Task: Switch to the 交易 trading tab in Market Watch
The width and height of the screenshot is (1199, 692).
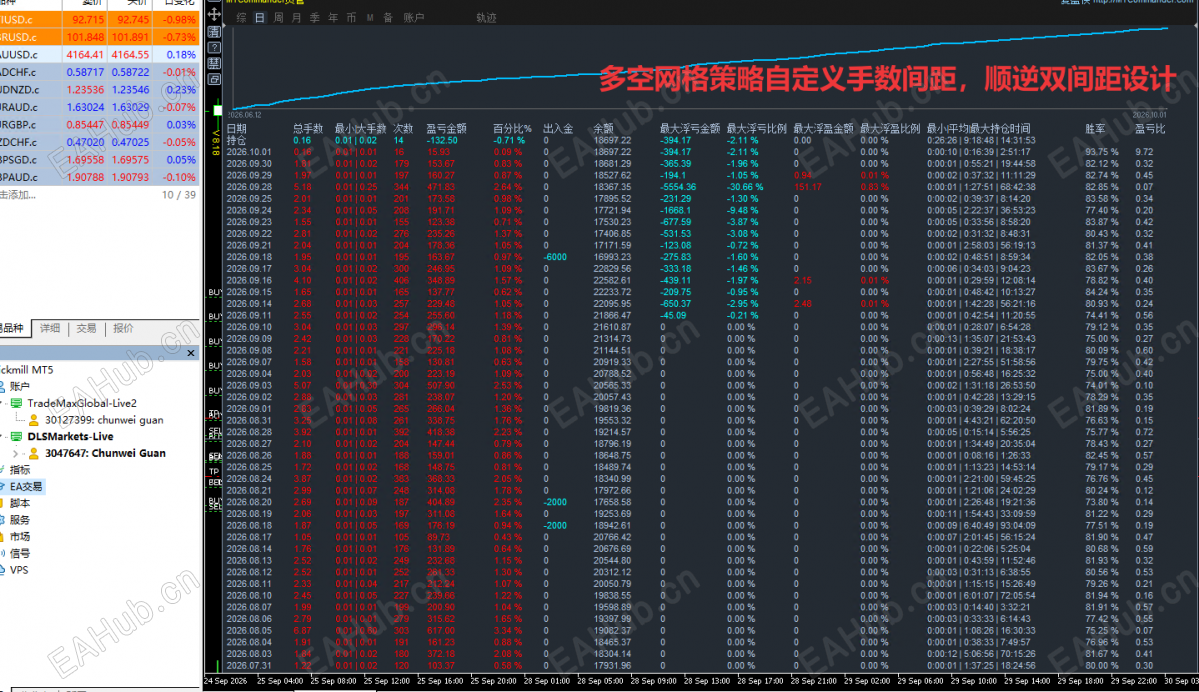Action: click(86, 328)
